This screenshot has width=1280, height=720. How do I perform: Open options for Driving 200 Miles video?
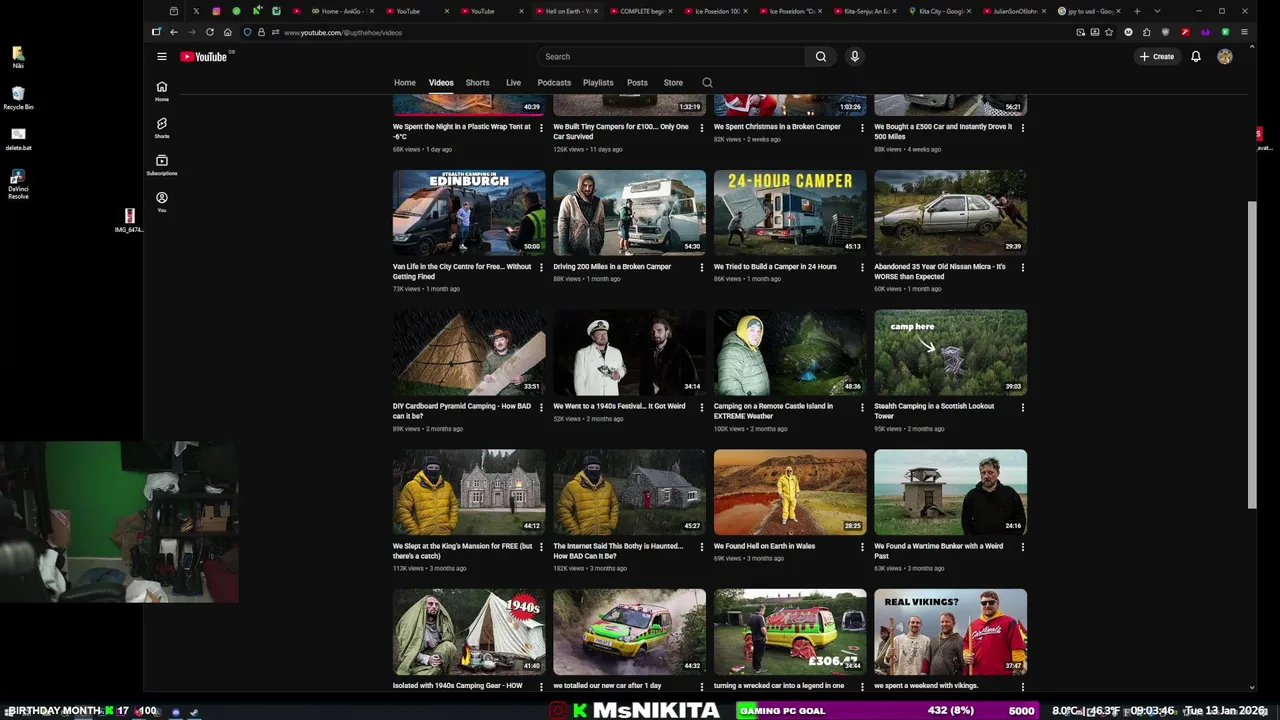point(701,268)
